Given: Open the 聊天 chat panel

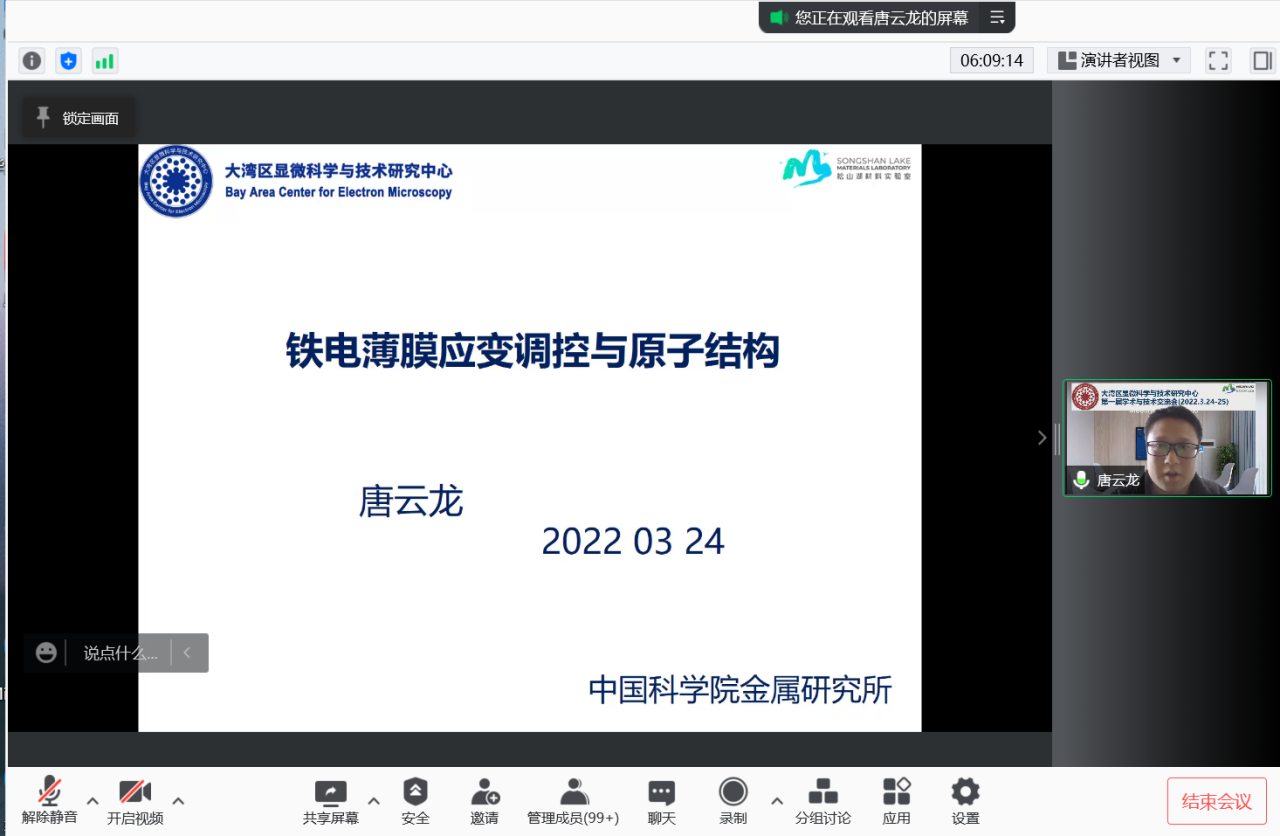Looking at the screenshot, I should 661,801.
